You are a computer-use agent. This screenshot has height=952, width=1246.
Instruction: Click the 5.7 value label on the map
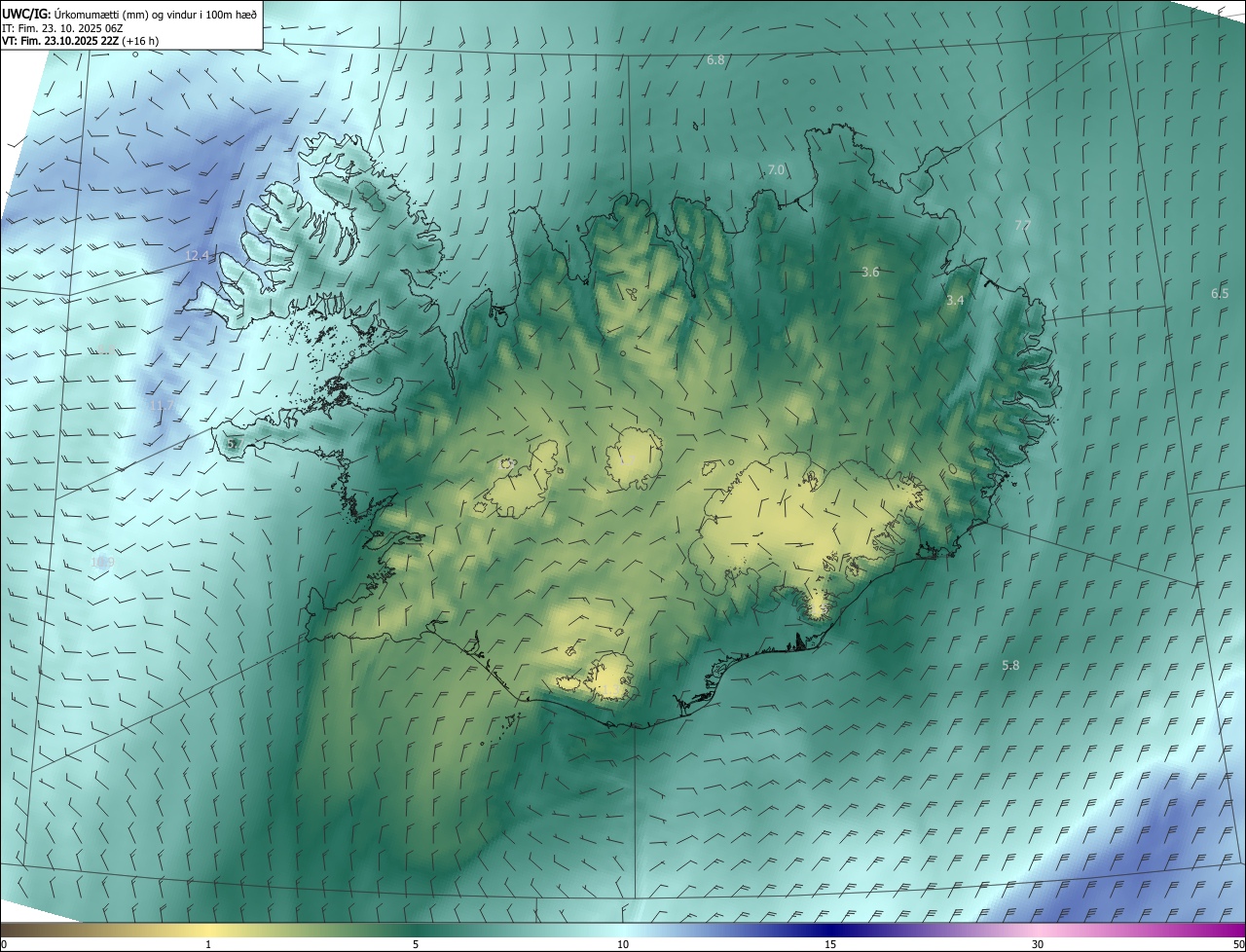tap(234, 444)
